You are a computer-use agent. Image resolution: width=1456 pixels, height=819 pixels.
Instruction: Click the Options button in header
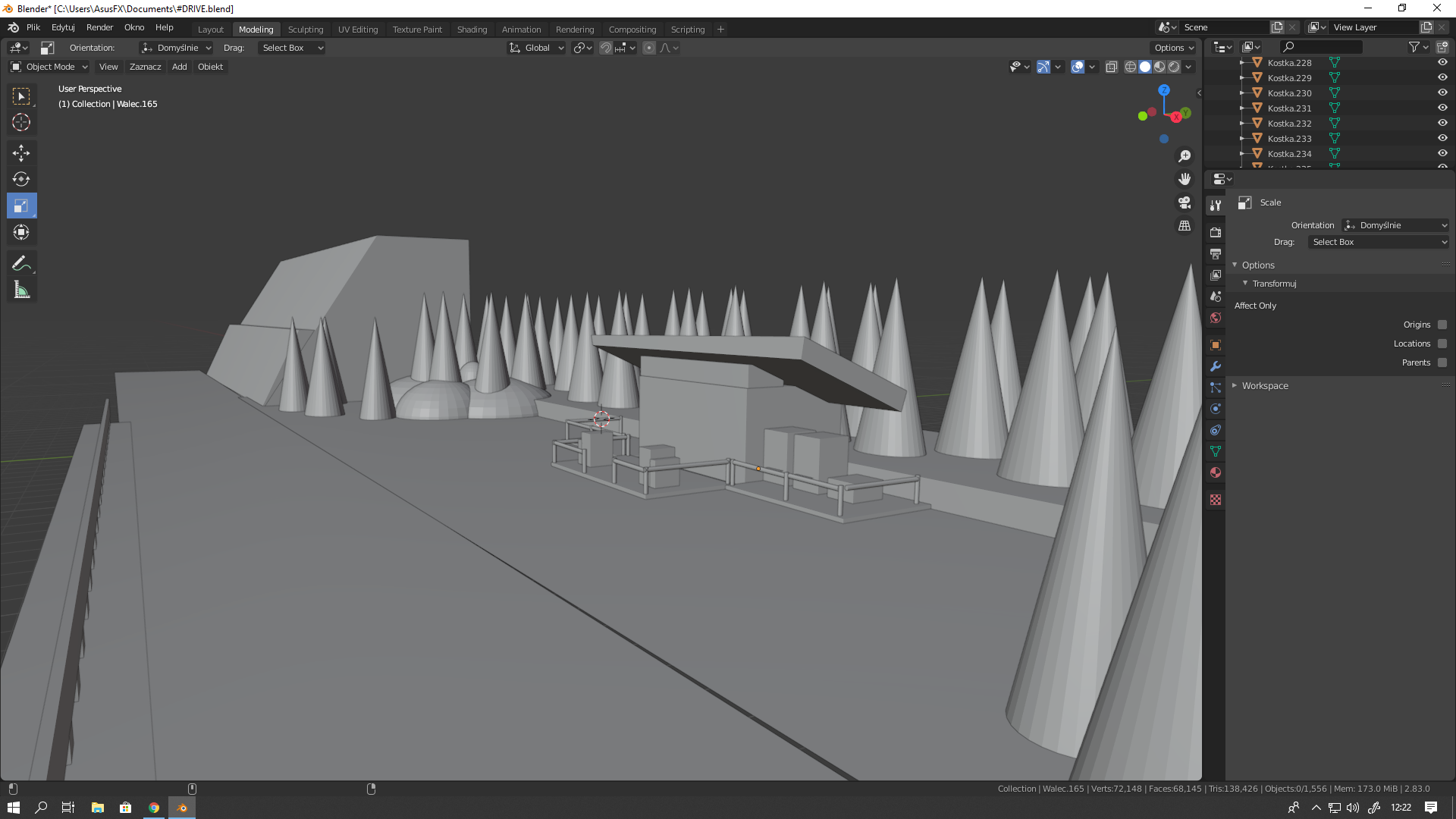(x=1174, y=48)
